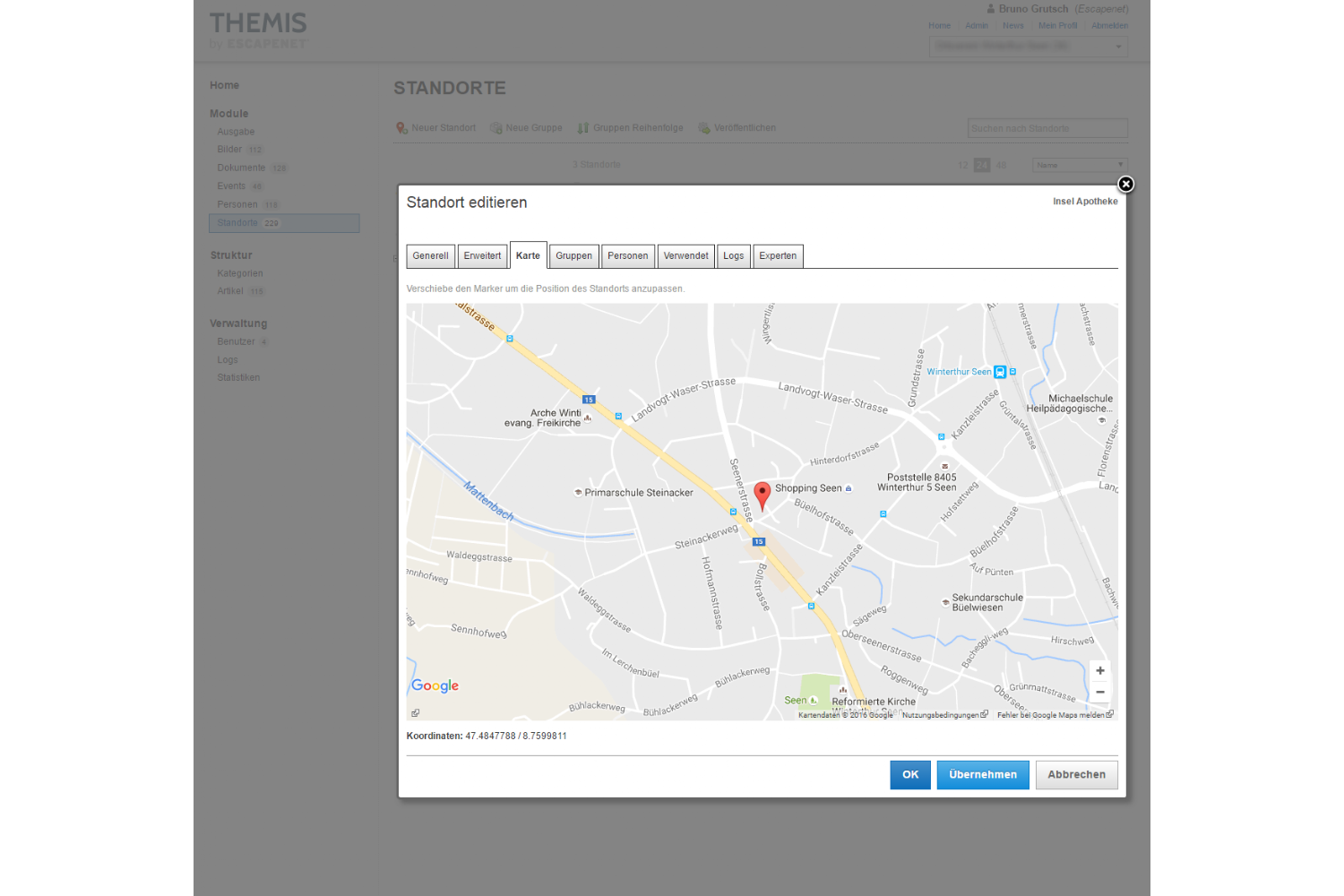This screenshot has height=896, width=1344.
Task: Open the Experten tab
Action: [x=778, y=256]
